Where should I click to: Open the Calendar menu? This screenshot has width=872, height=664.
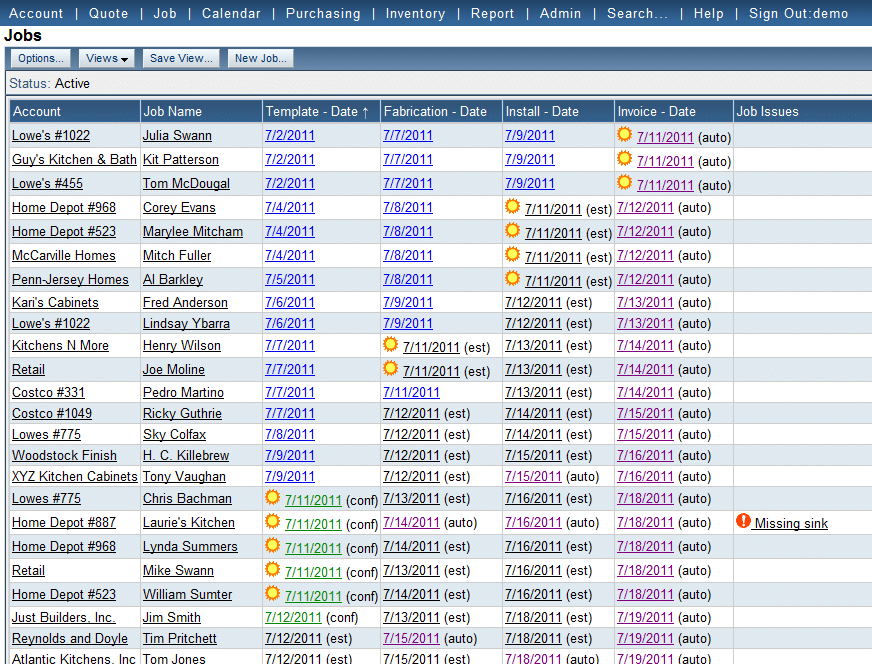(231, 13)
